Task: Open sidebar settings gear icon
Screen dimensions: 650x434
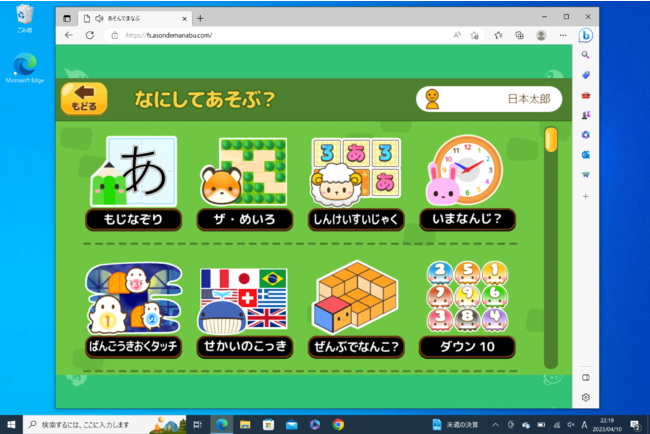Action: point(585,398)
